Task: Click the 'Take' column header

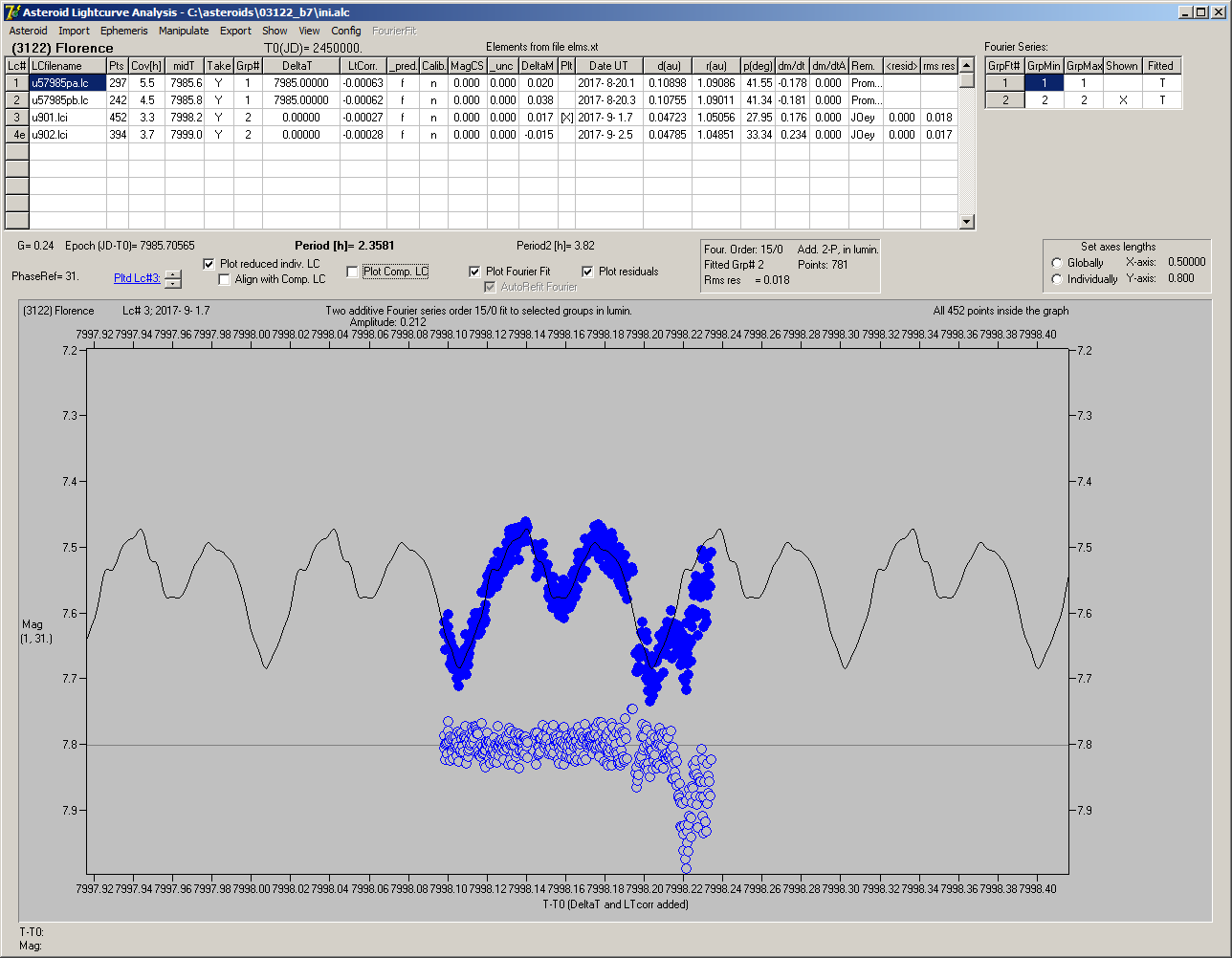Action: pos(219,66)
